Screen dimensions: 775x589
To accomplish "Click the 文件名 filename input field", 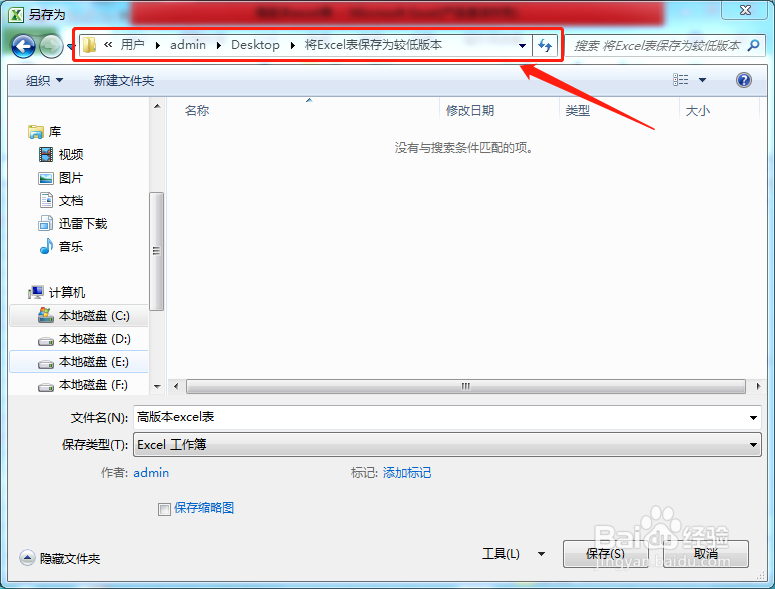I will point(440,418).
